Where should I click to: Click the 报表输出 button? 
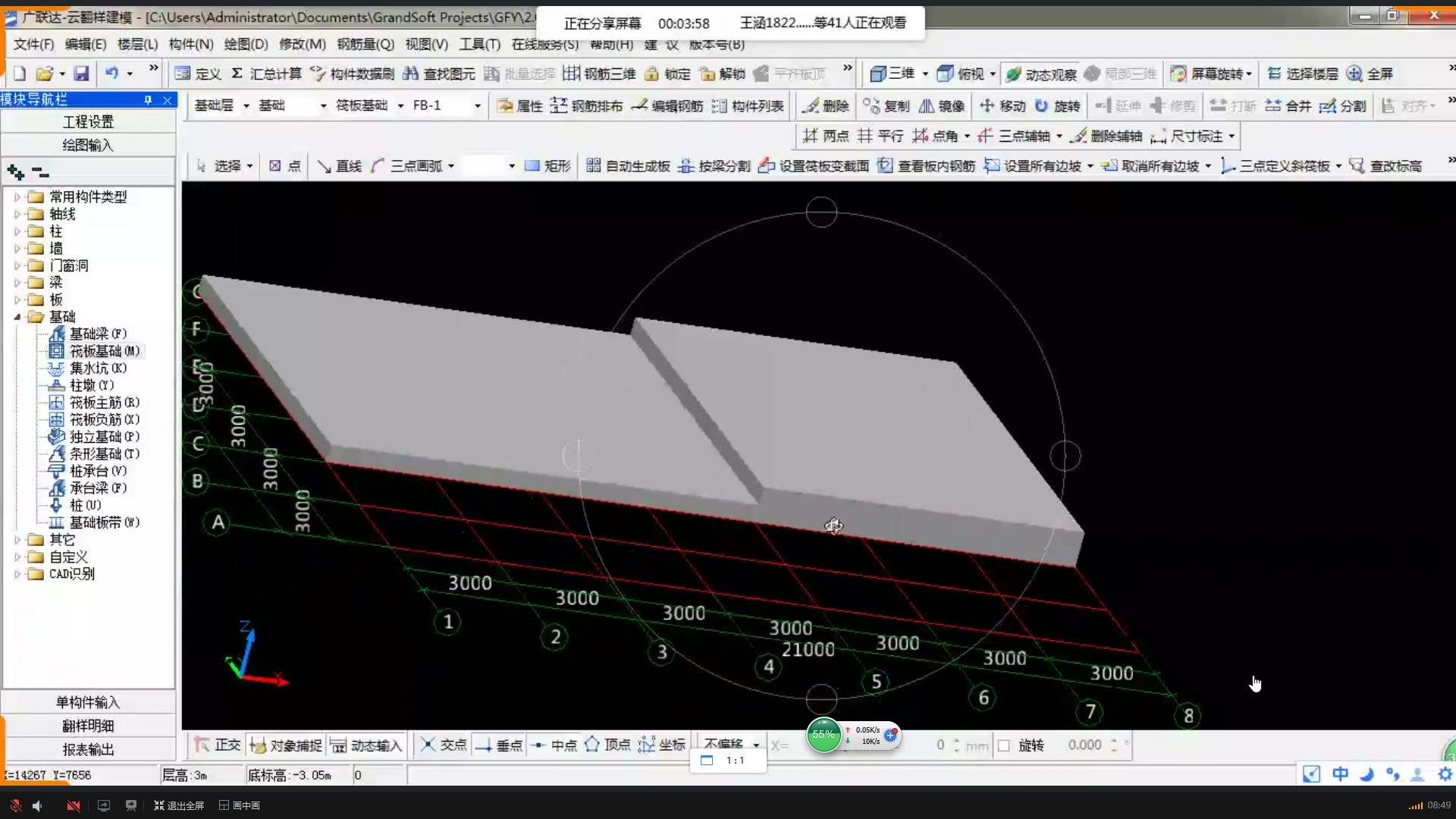pyautogui.click(x=88, y=749)
